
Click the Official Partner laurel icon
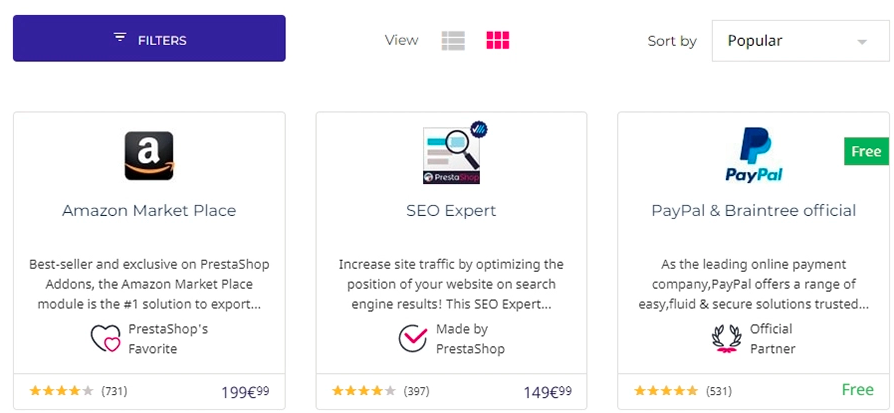[727, 339]
